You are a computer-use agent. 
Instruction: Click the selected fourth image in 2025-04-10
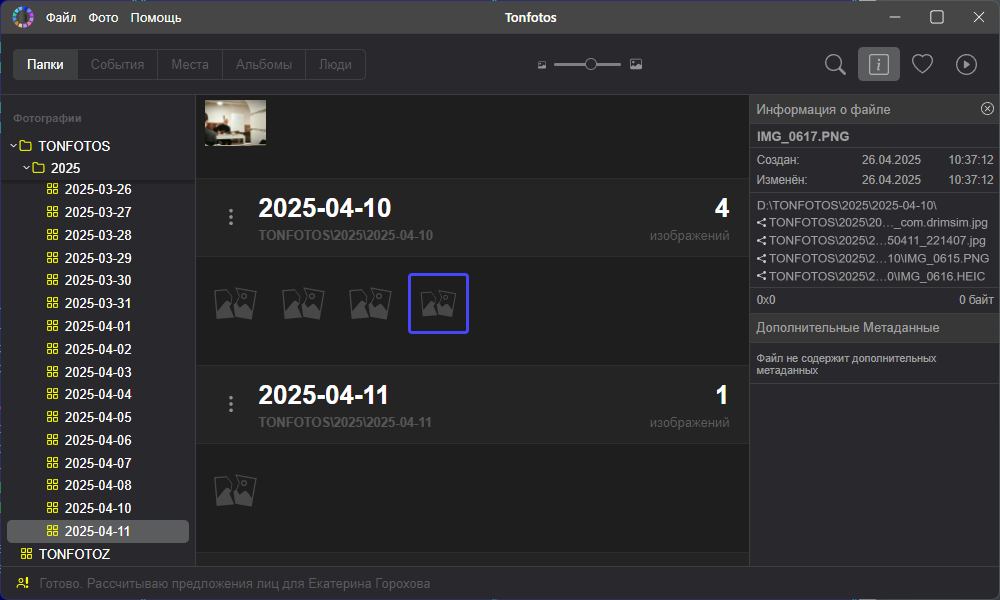tap(439, 304)
